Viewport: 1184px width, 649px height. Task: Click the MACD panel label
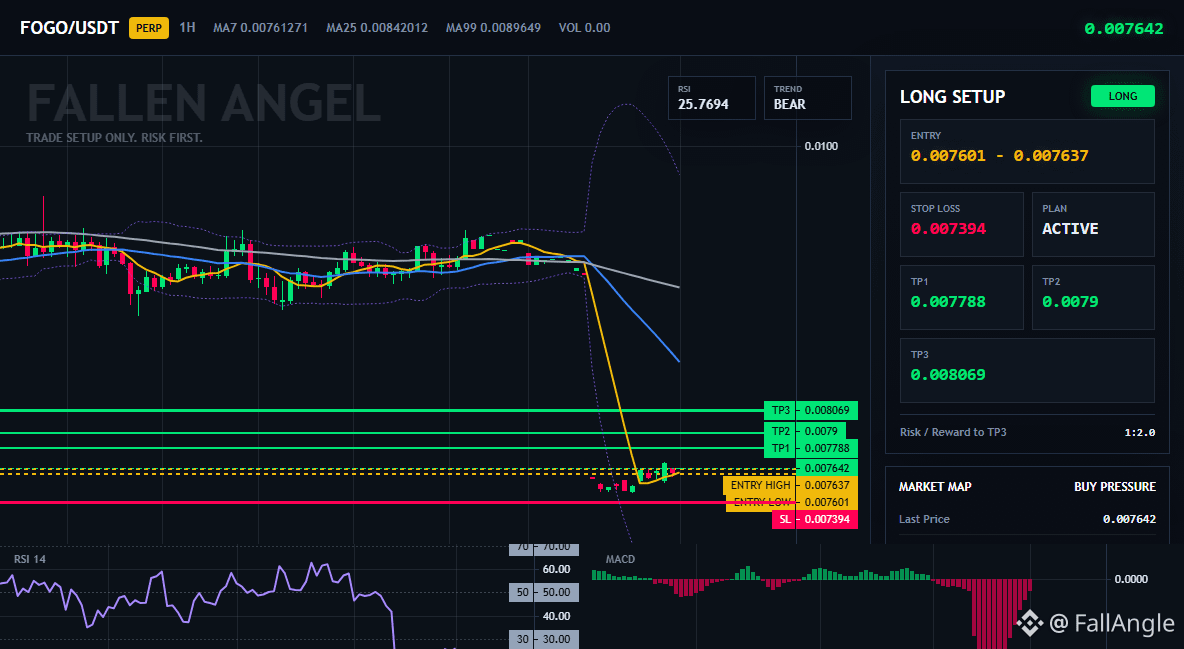(620, 559)
